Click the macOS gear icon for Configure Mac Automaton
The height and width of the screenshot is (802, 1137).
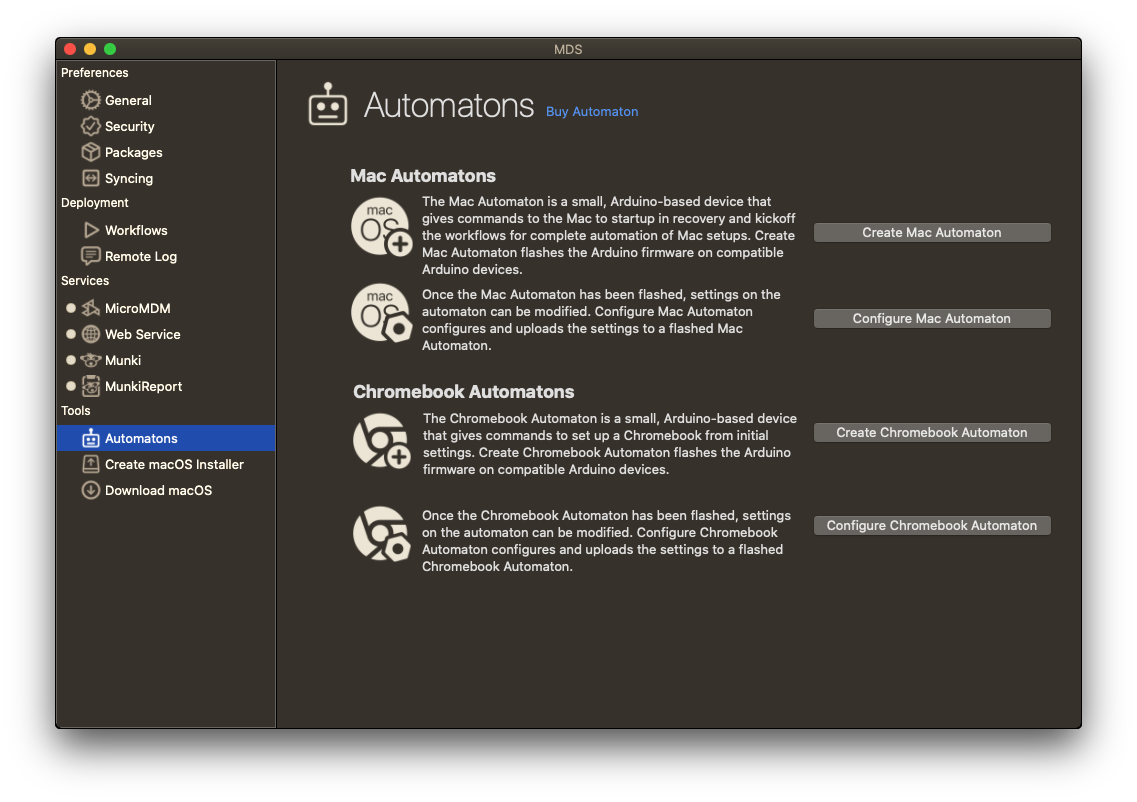pyautogui.click(x=381, y=313)
